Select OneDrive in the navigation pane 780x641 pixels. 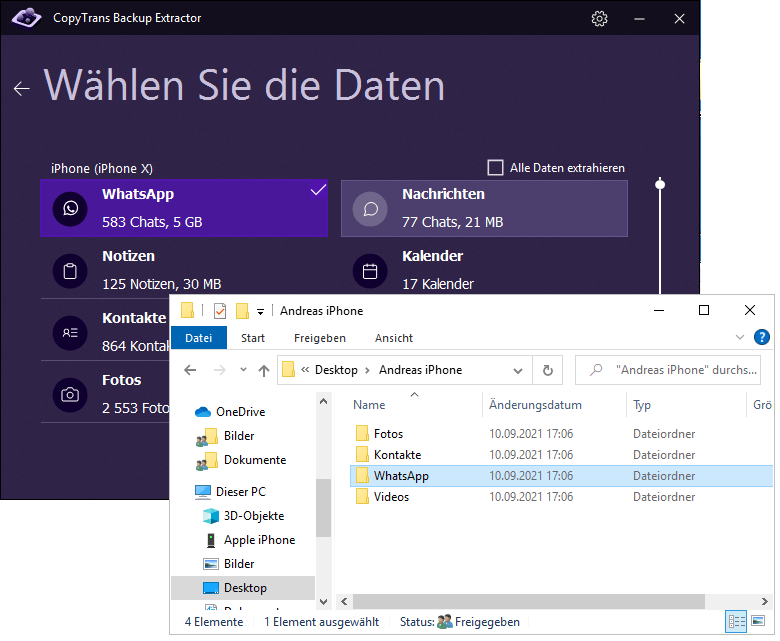coord(230,412)
